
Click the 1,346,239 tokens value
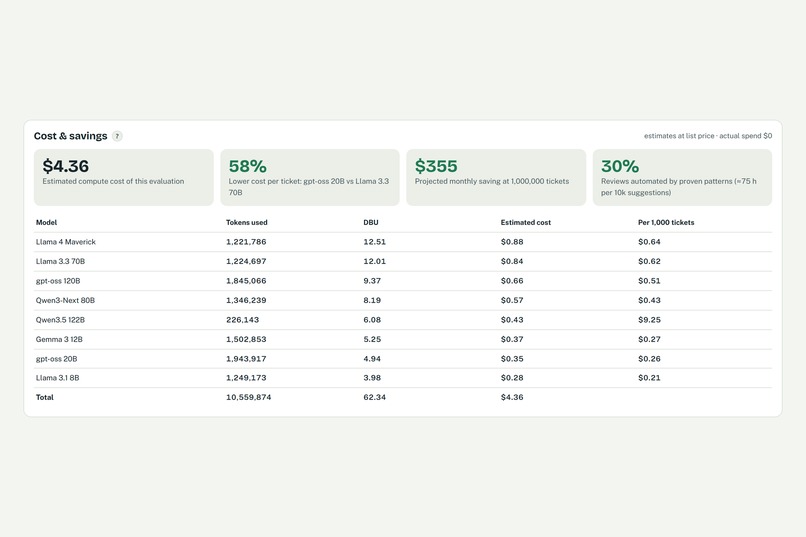(x=246, y=301)
